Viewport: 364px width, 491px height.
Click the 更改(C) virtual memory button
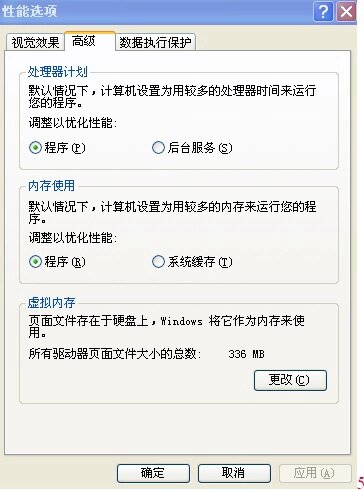point(290,380)
